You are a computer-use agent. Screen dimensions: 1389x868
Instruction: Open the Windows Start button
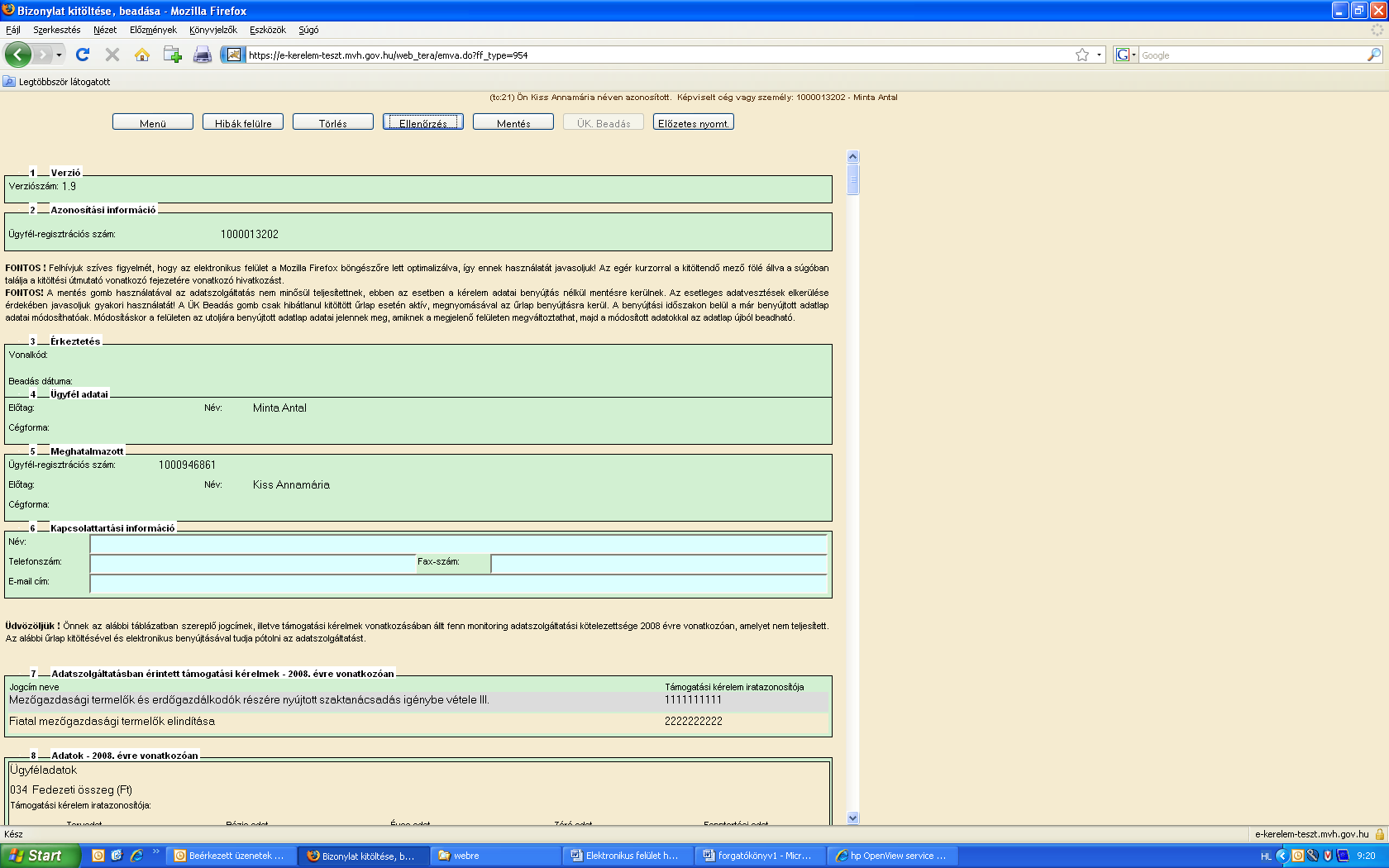[x=40, y=856]
